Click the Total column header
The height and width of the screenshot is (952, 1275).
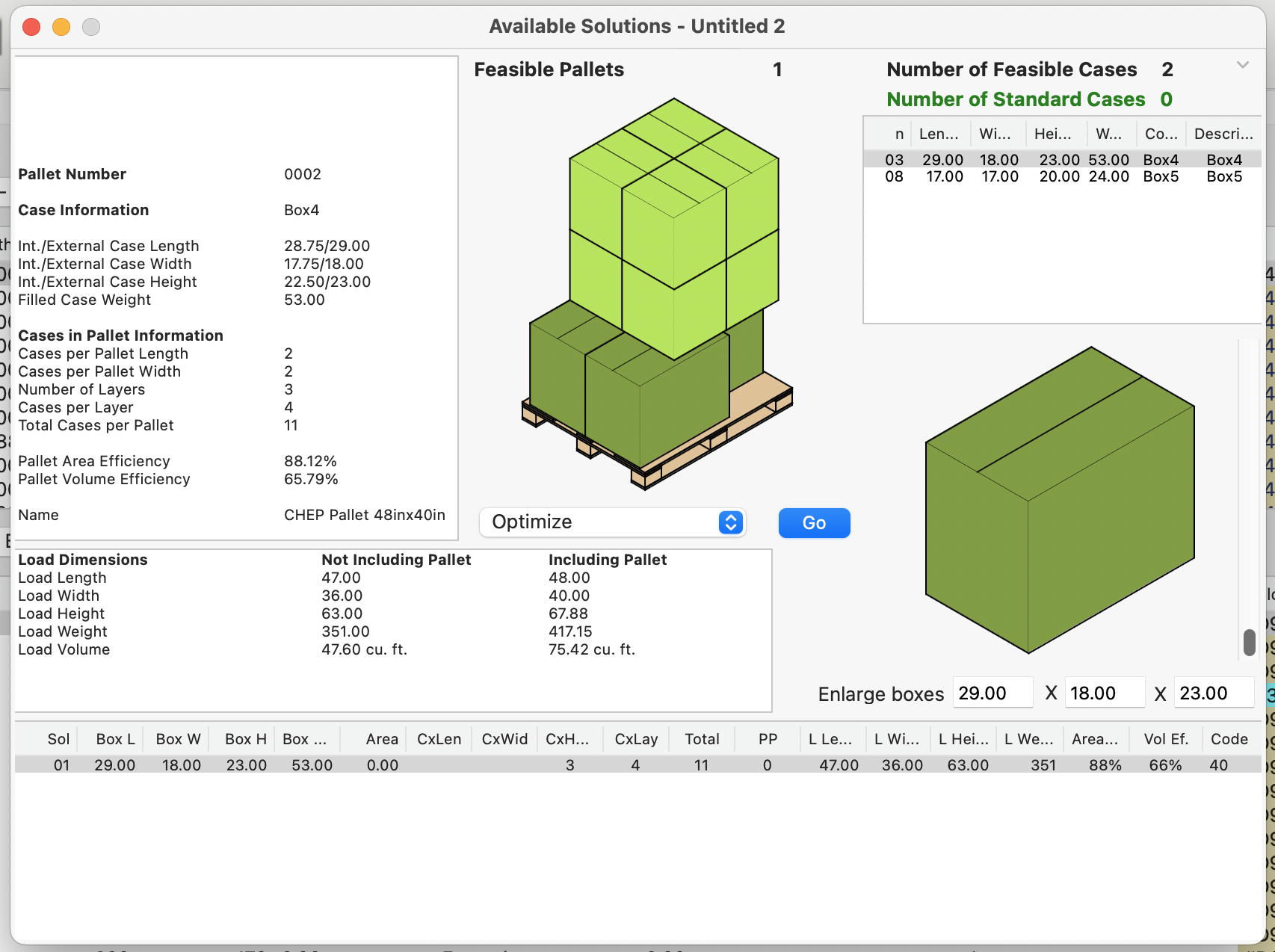(x=702, y=739)
